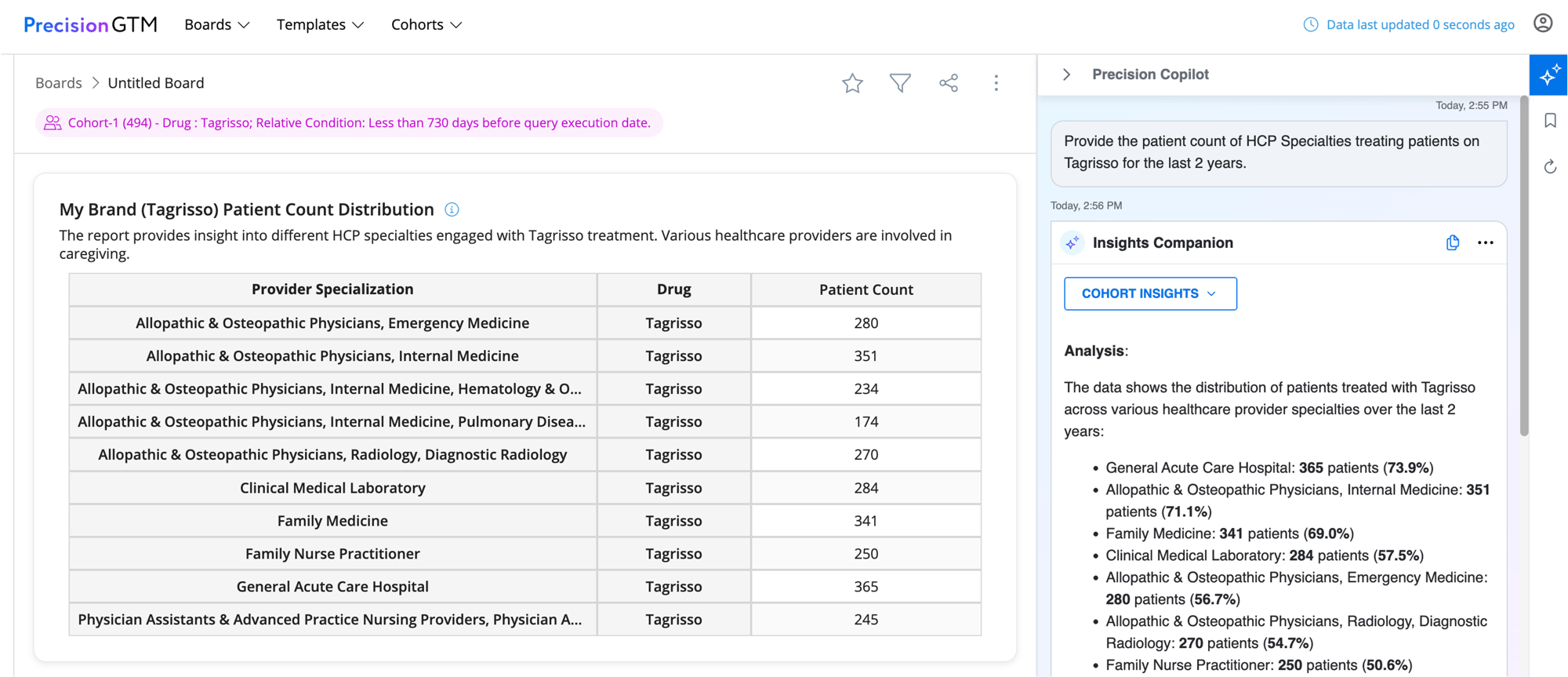Open the Cohorts menu
This screenshot has height=677, width=1568.
pos(426,25)
